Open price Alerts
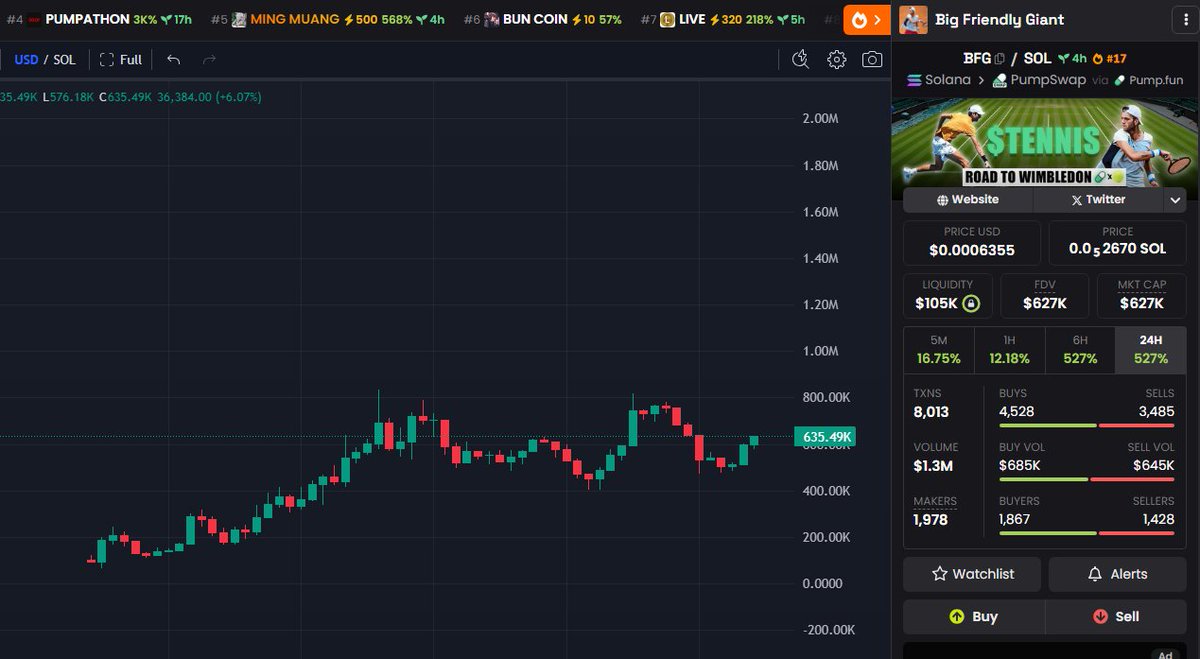Viewport: 1200px width, 659px height. coord(1118,574)
